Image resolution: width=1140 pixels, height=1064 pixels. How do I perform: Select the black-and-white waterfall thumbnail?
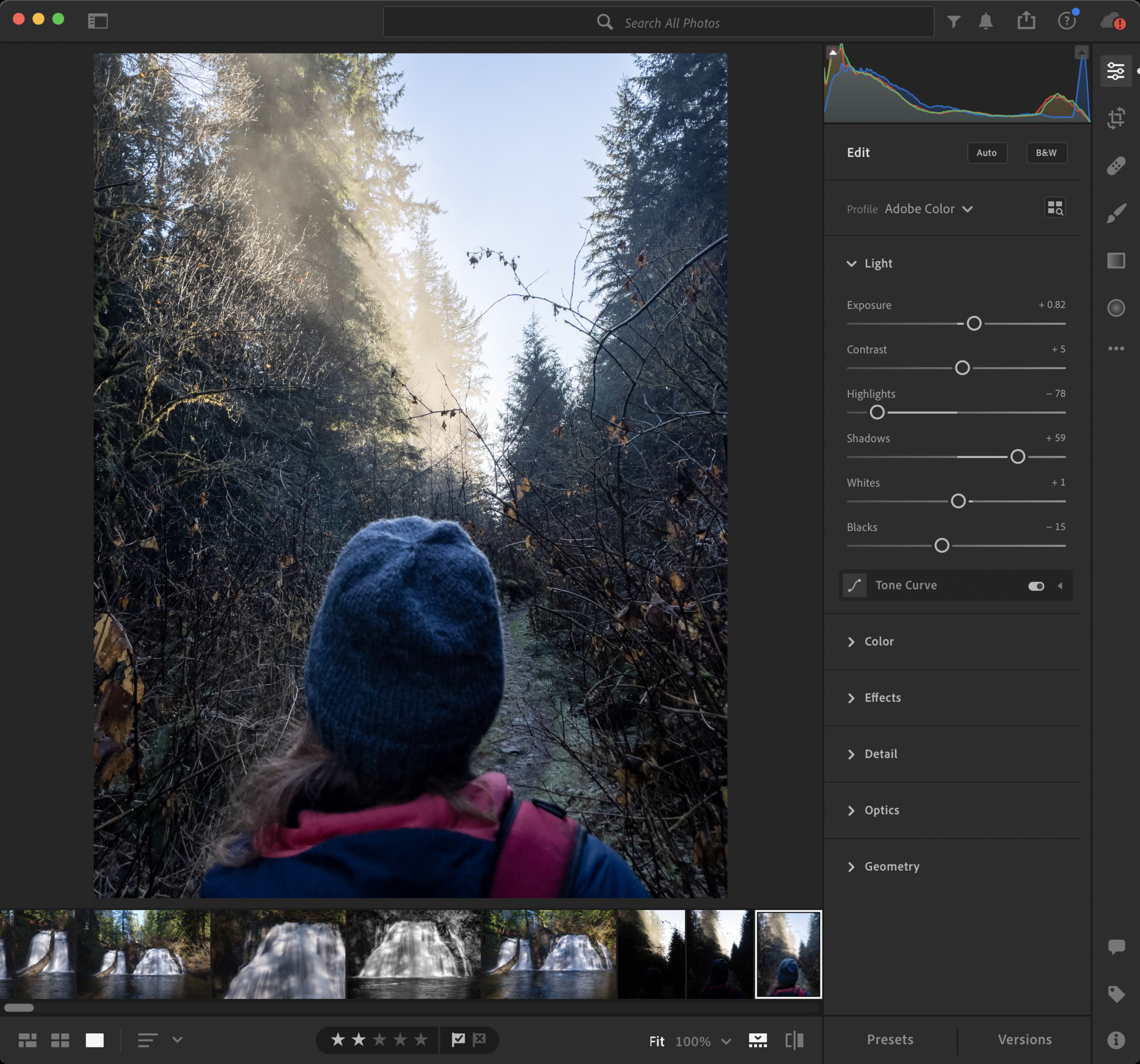tap(413, 954)
